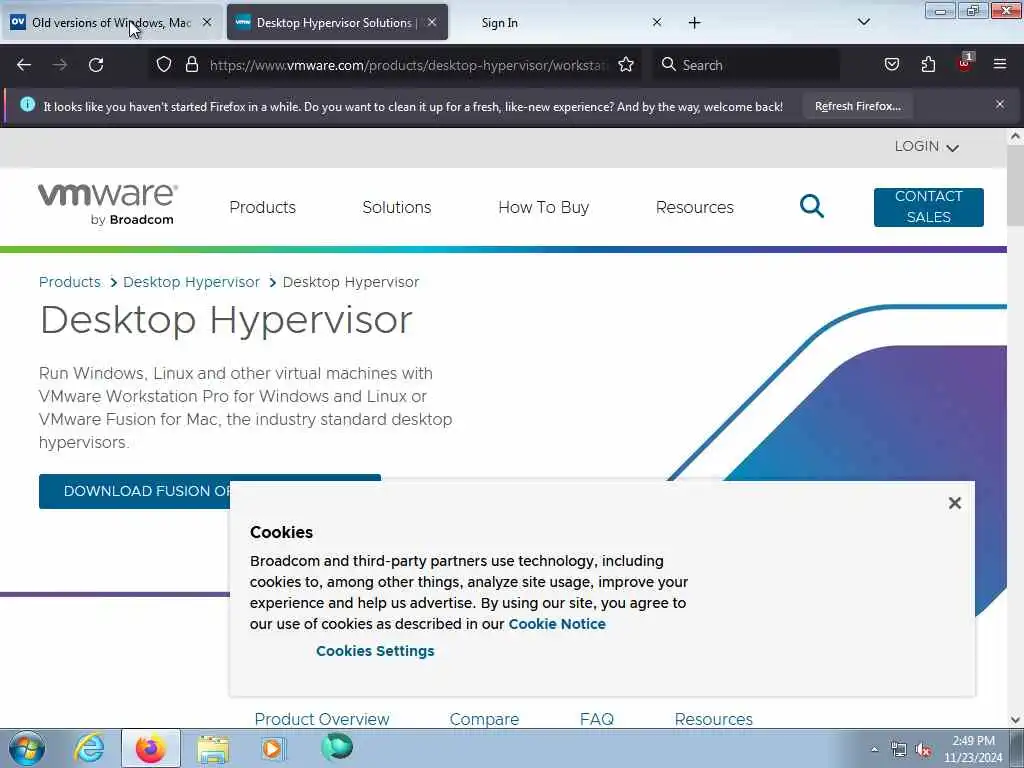Follow the Desktop Hypervisor breadcrumb link
The width and height of the screenshot is (1024, 768).
coord(191,282)
